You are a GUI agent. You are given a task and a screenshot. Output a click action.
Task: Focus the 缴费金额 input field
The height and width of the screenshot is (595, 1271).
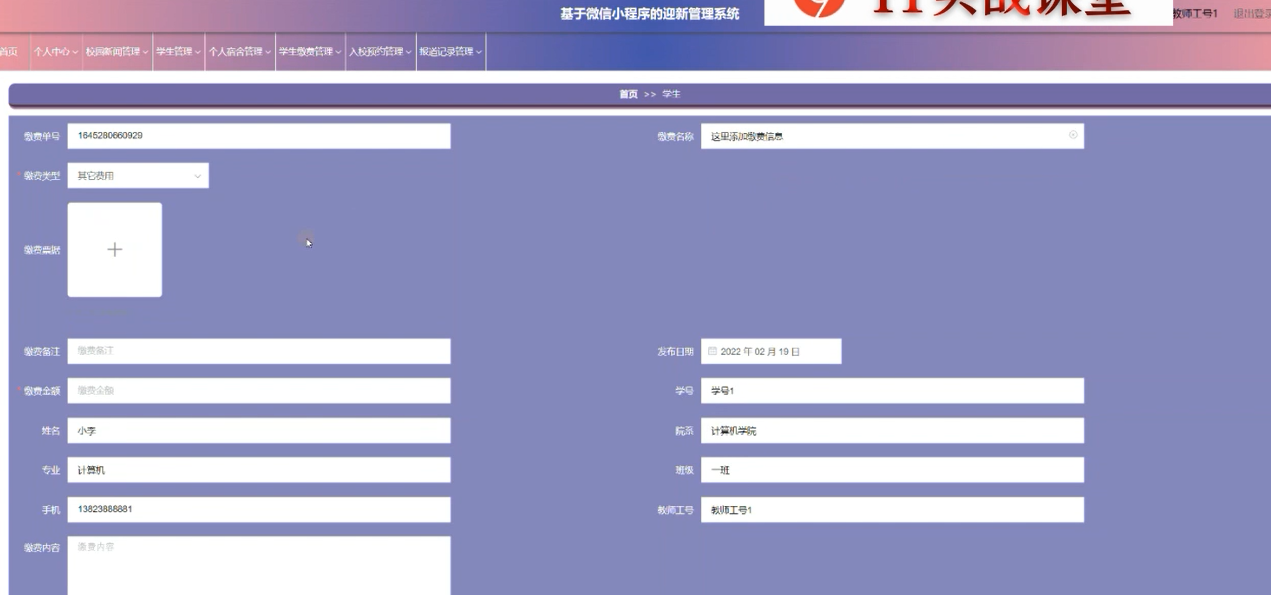coord(259,391)
